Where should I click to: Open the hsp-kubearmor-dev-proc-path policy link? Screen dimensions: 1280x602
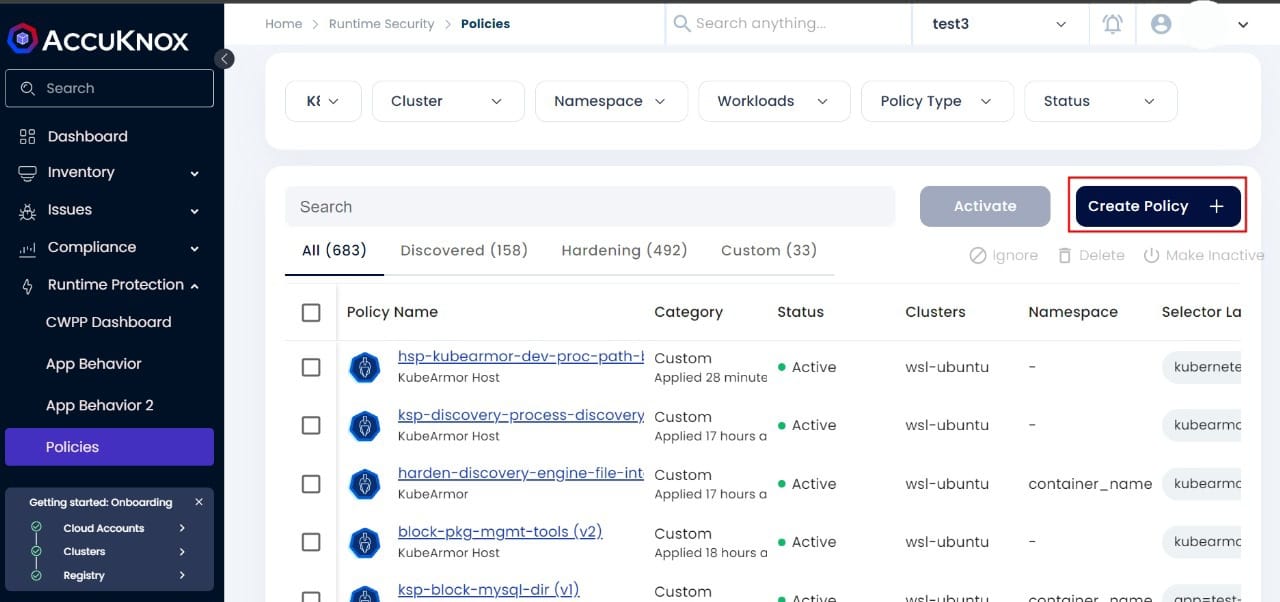click(520, 356)
